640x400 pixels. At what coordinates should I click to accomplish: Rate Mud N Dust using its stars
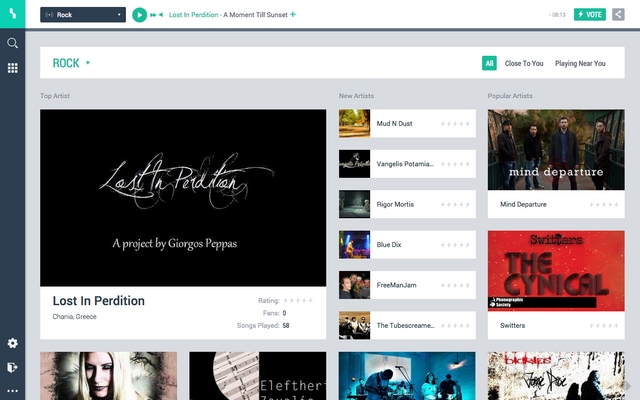coord(456,124)
